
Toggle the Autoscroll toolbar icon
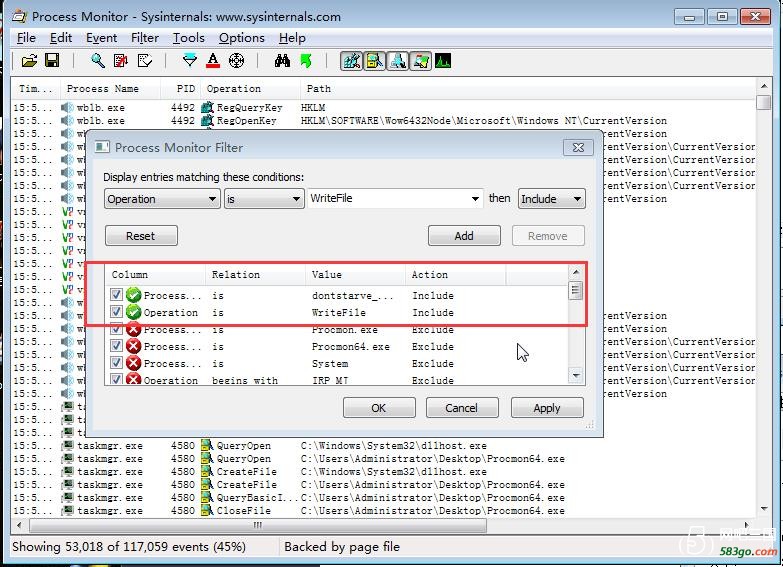tap(120, 61)
